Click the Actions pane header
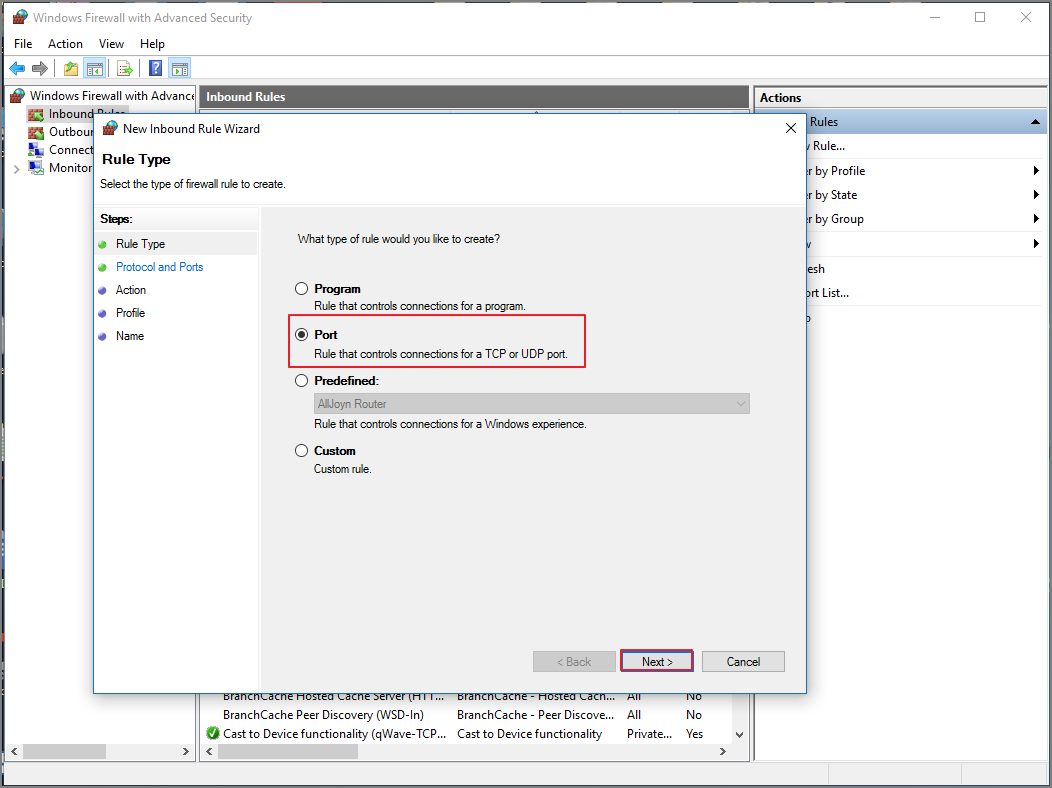 (900, 98)
